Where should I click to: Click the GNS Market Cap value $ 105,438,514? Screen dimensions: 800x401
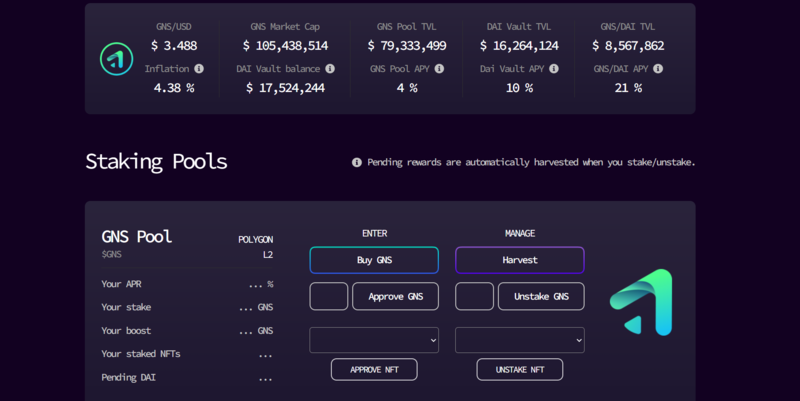click(285, 46)
